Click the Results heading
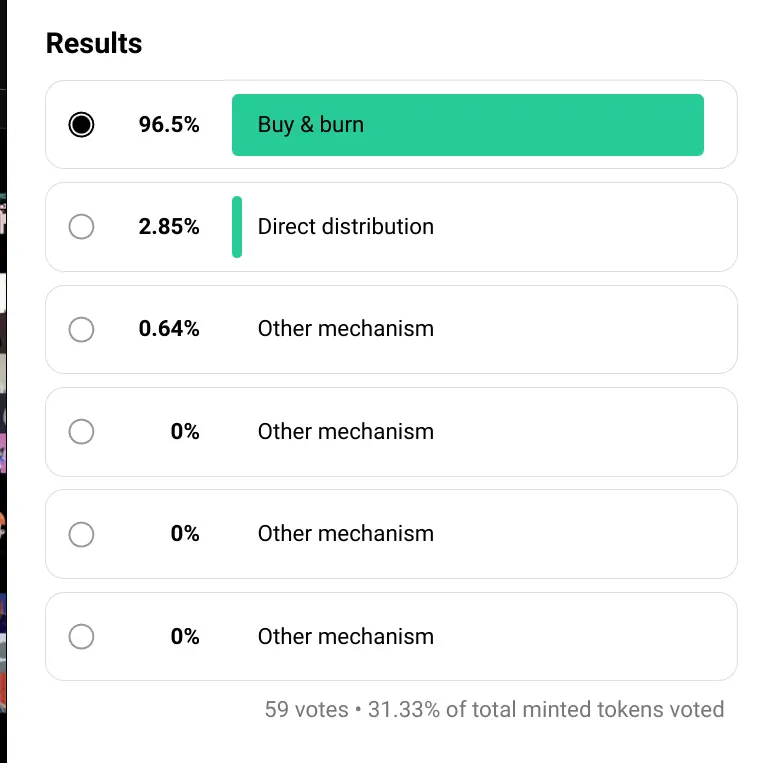The image size is (776, 763). 94,43
